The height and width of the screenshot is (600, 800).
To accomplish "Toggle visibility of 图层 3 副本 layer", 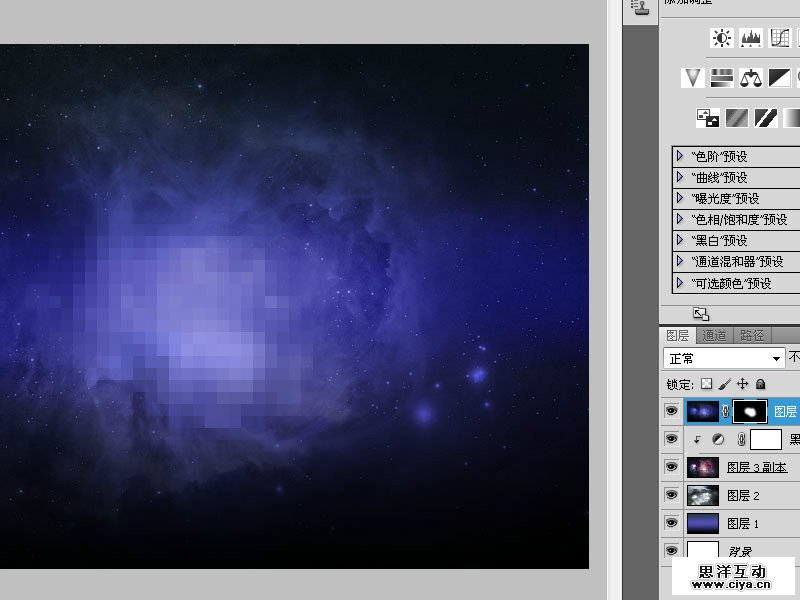I will click(x=671, y=467).
